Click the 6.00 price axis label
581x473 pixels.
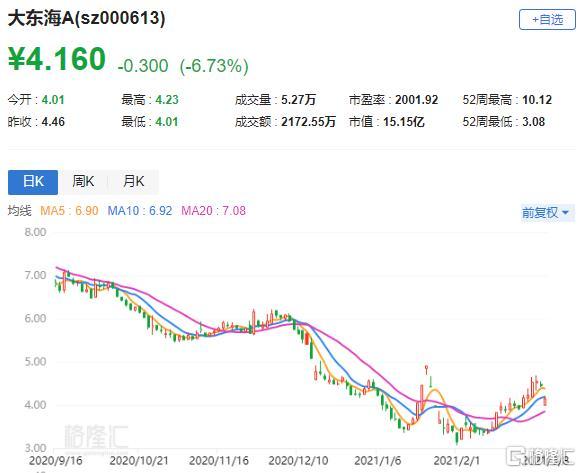(35, 319)
